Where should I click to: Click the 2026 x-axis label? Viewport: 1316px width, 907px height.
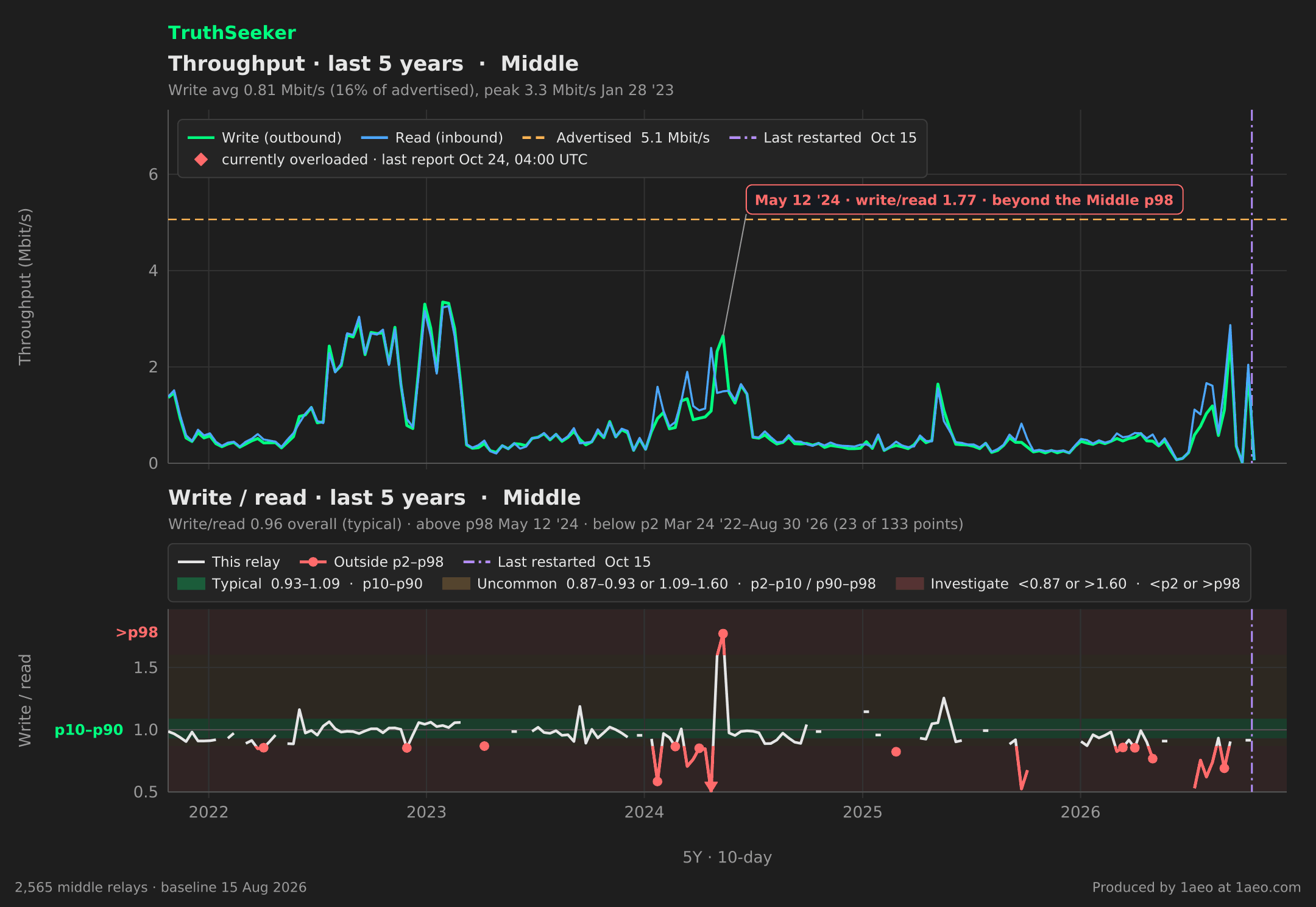pyautogui.click(x=1081, y=813)
